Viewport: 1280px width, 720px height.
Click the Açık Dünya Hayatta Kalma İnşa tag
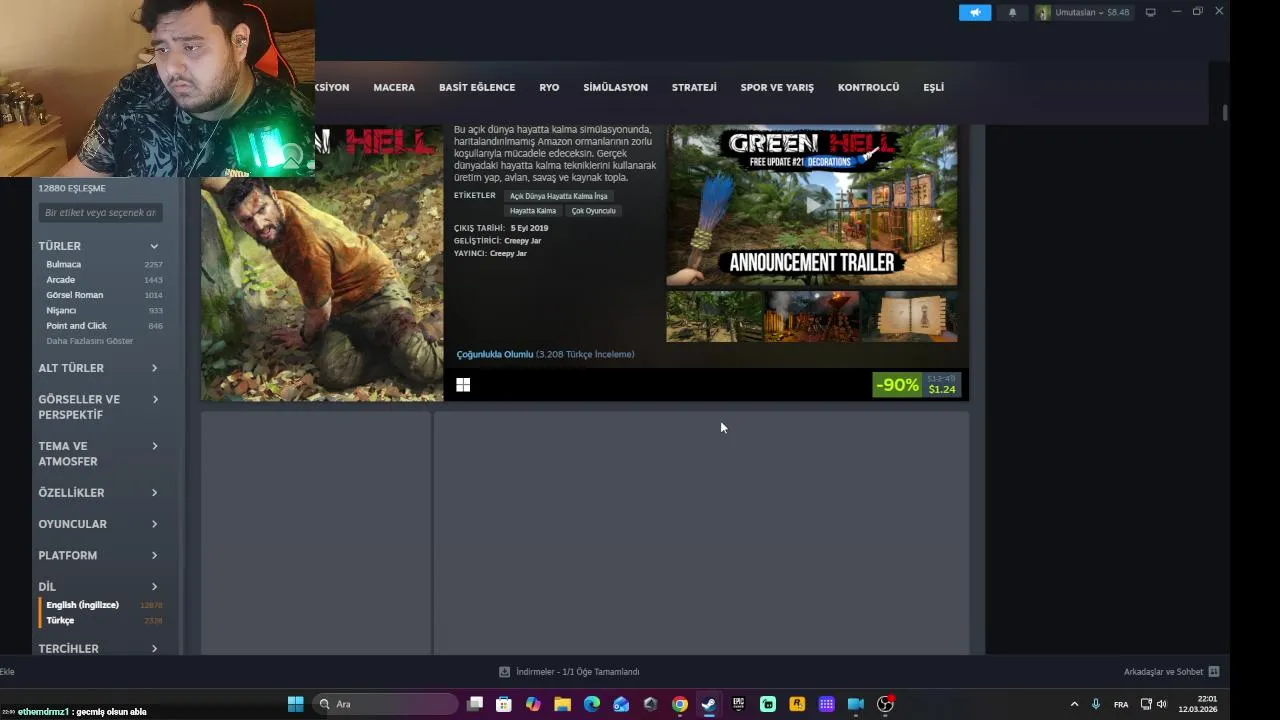point(558,196)
